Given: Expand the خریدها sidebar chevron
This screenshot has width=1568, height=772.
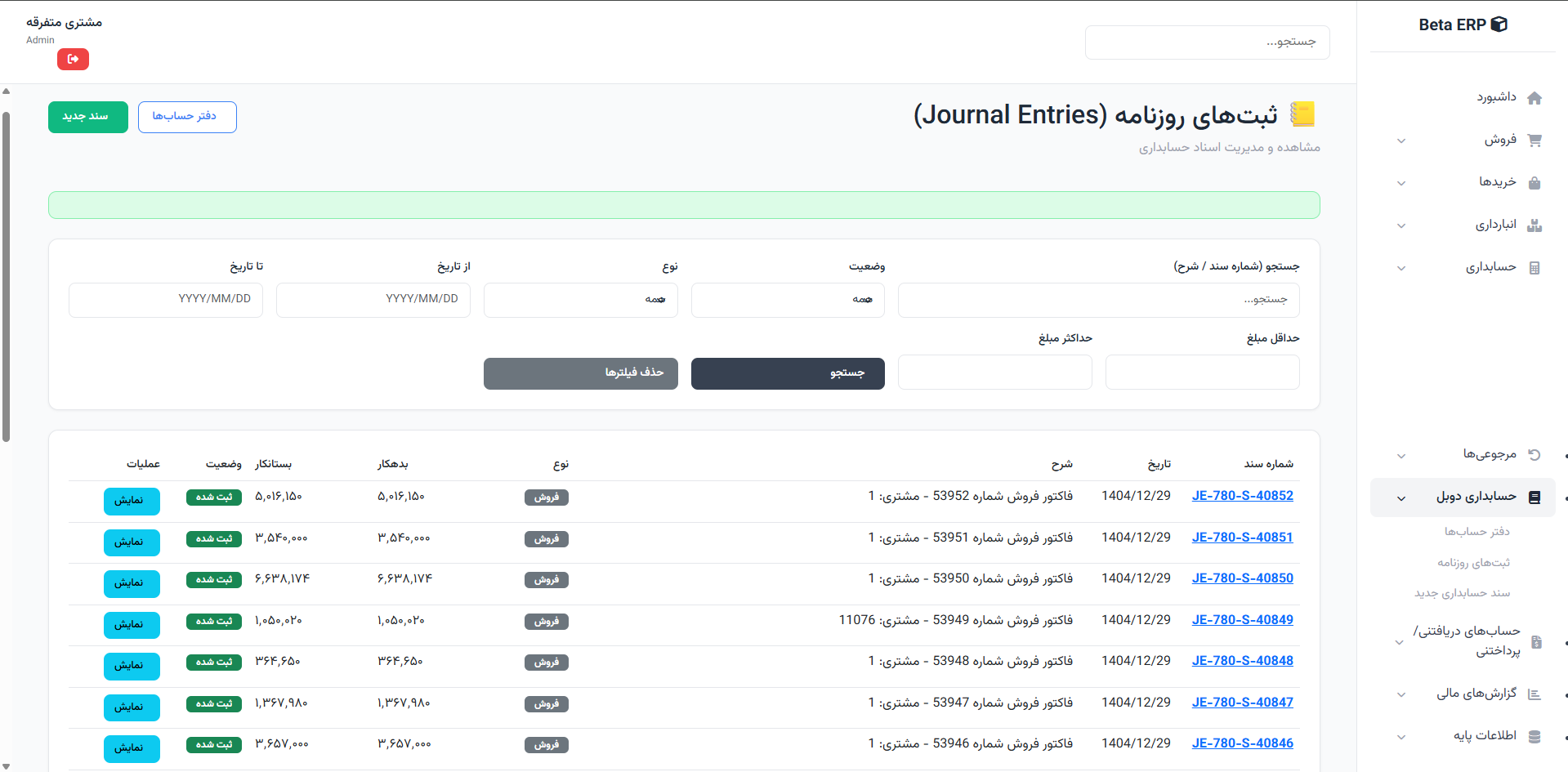Looking at the screenshot, I should pos(1401,183).
